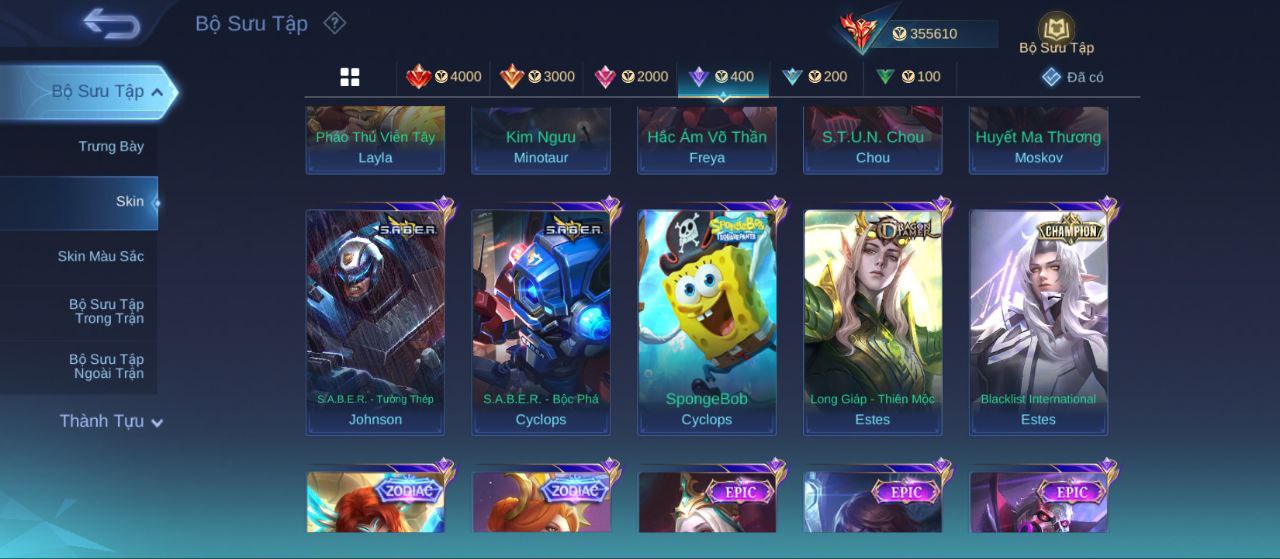1280x559 pixels.
Task: Filter by the 100 point green emblem
Action: coord(908,77)
